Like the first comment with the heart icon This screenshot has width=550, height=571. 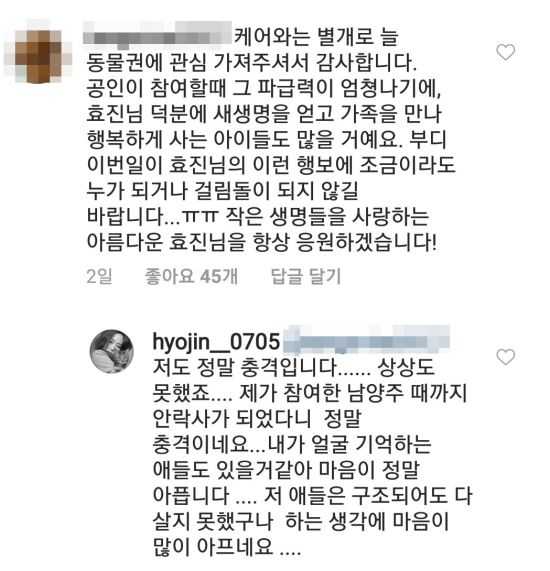(506, 52)
